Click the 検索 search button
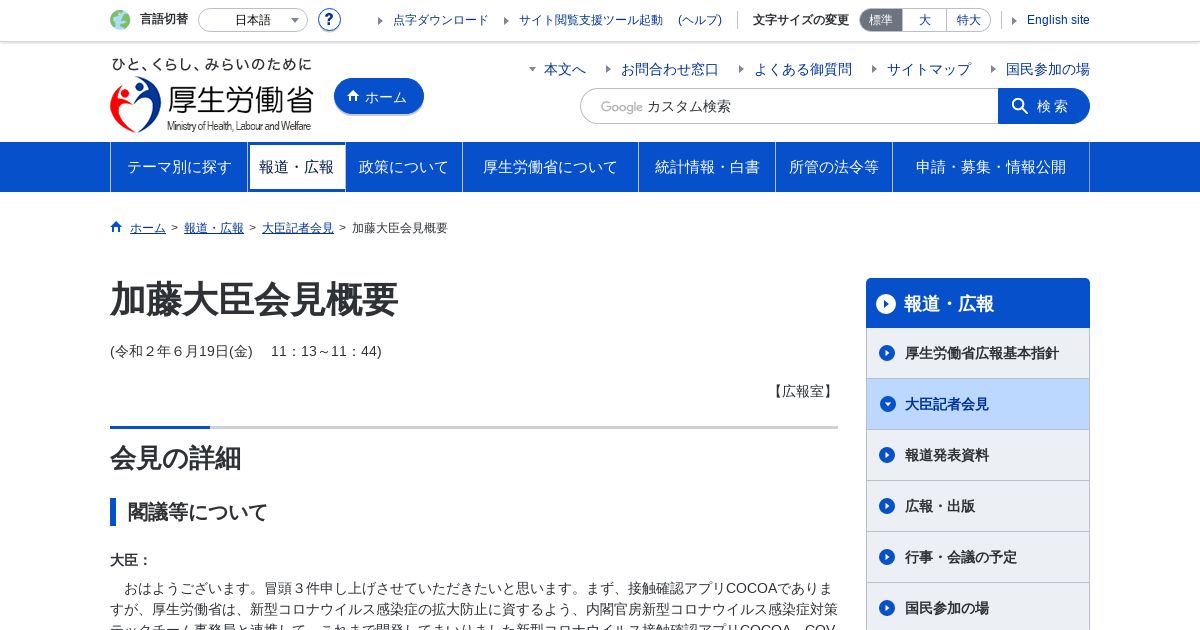This screenshot has height=630, width=1200. tap(1044, 106)
